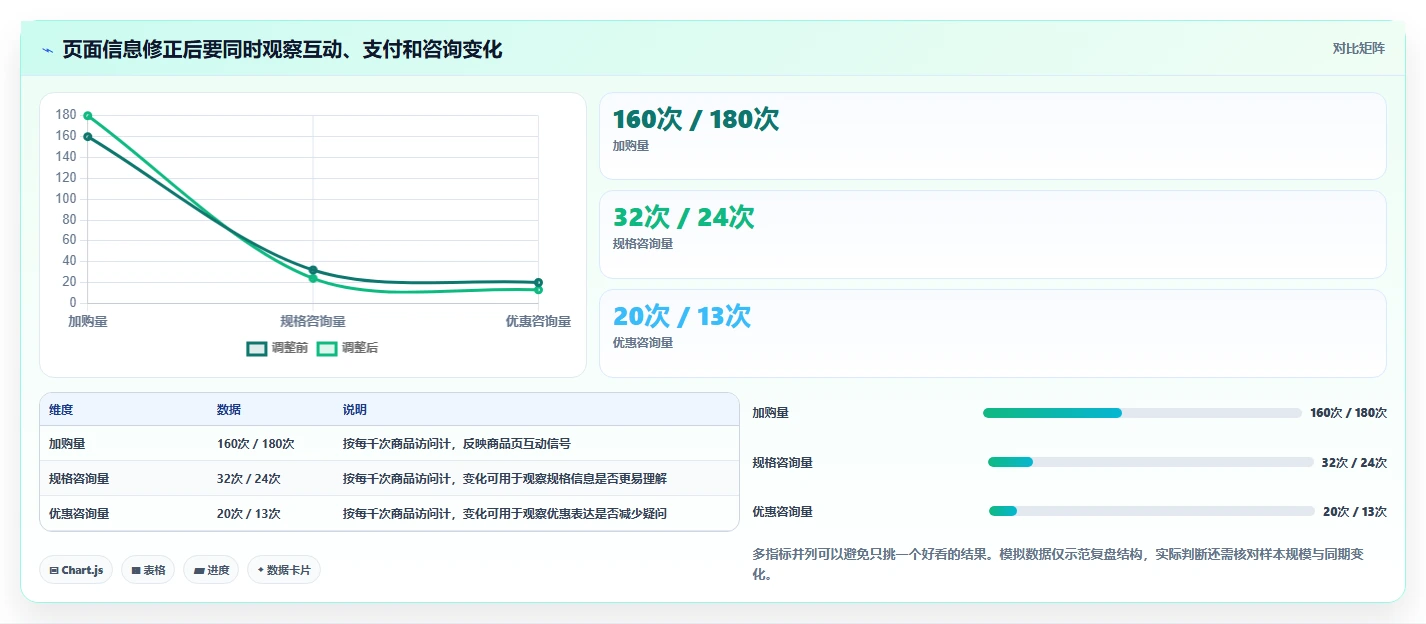Click the 进度 chip icon
Viewport: 1426px width, 624px height.
[199, 570]
